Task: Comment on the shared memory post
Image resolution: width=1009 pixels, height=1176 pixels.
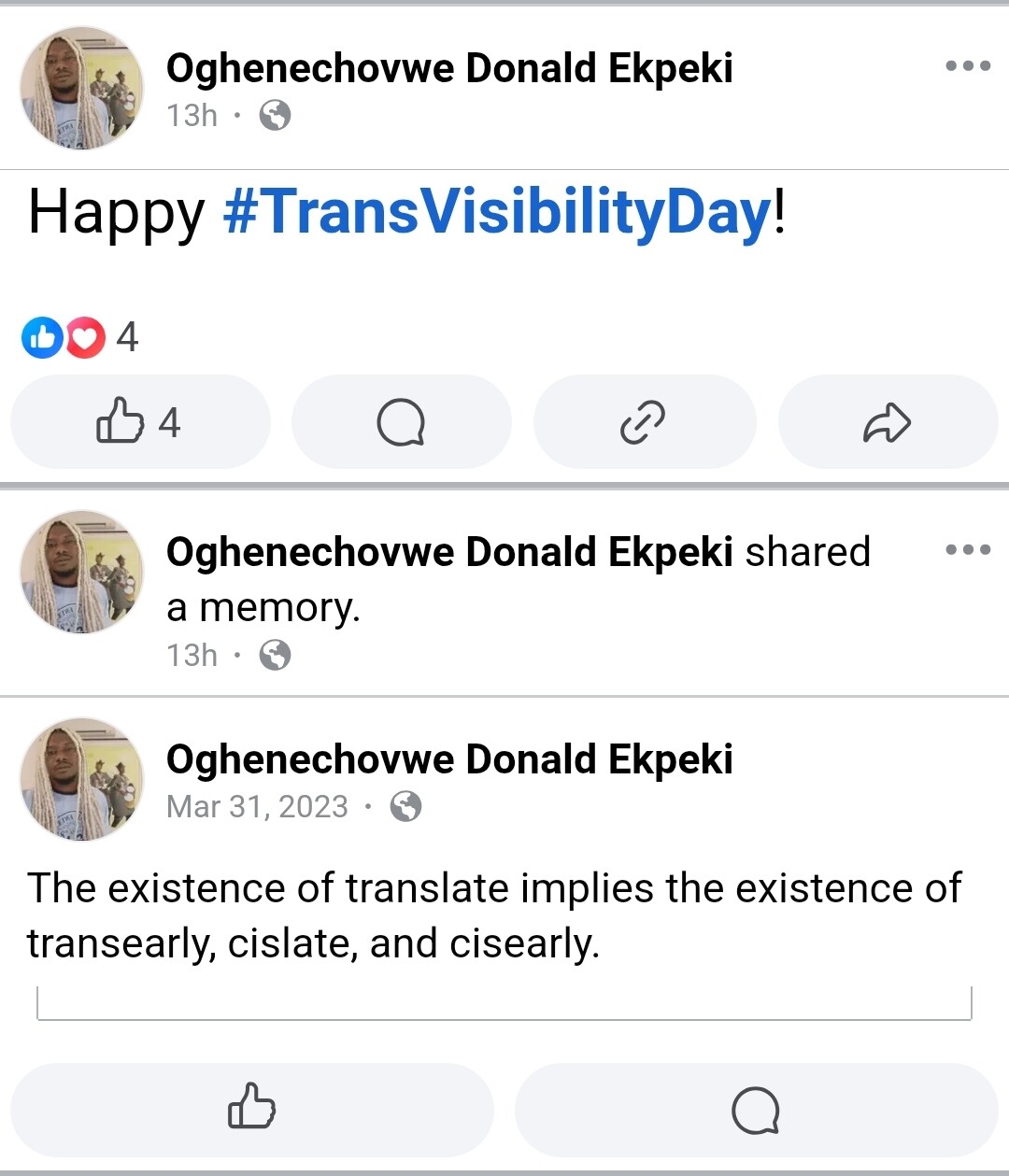Action: 756,1110
